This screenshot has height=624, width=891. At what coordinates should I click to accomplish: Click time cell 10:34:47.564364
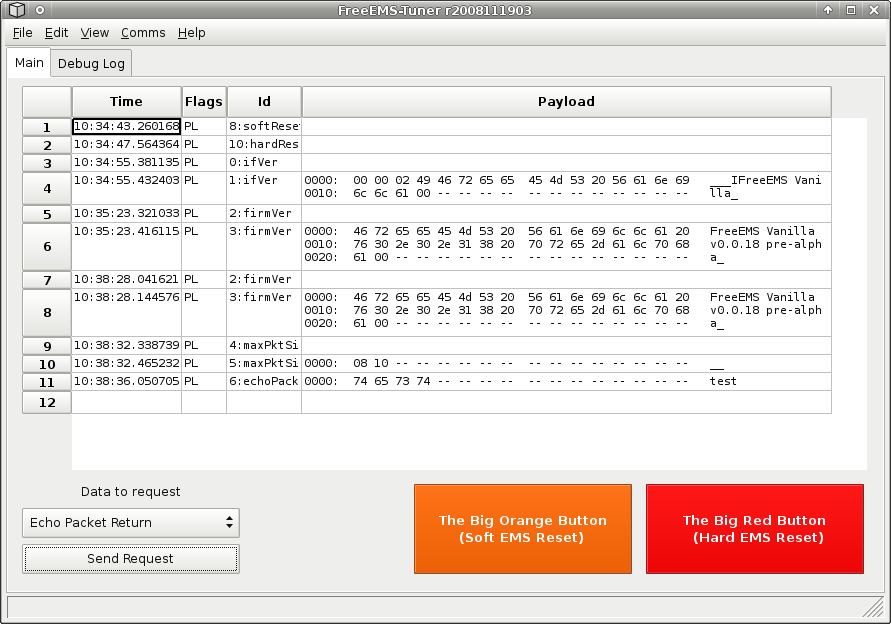[126, 144]
